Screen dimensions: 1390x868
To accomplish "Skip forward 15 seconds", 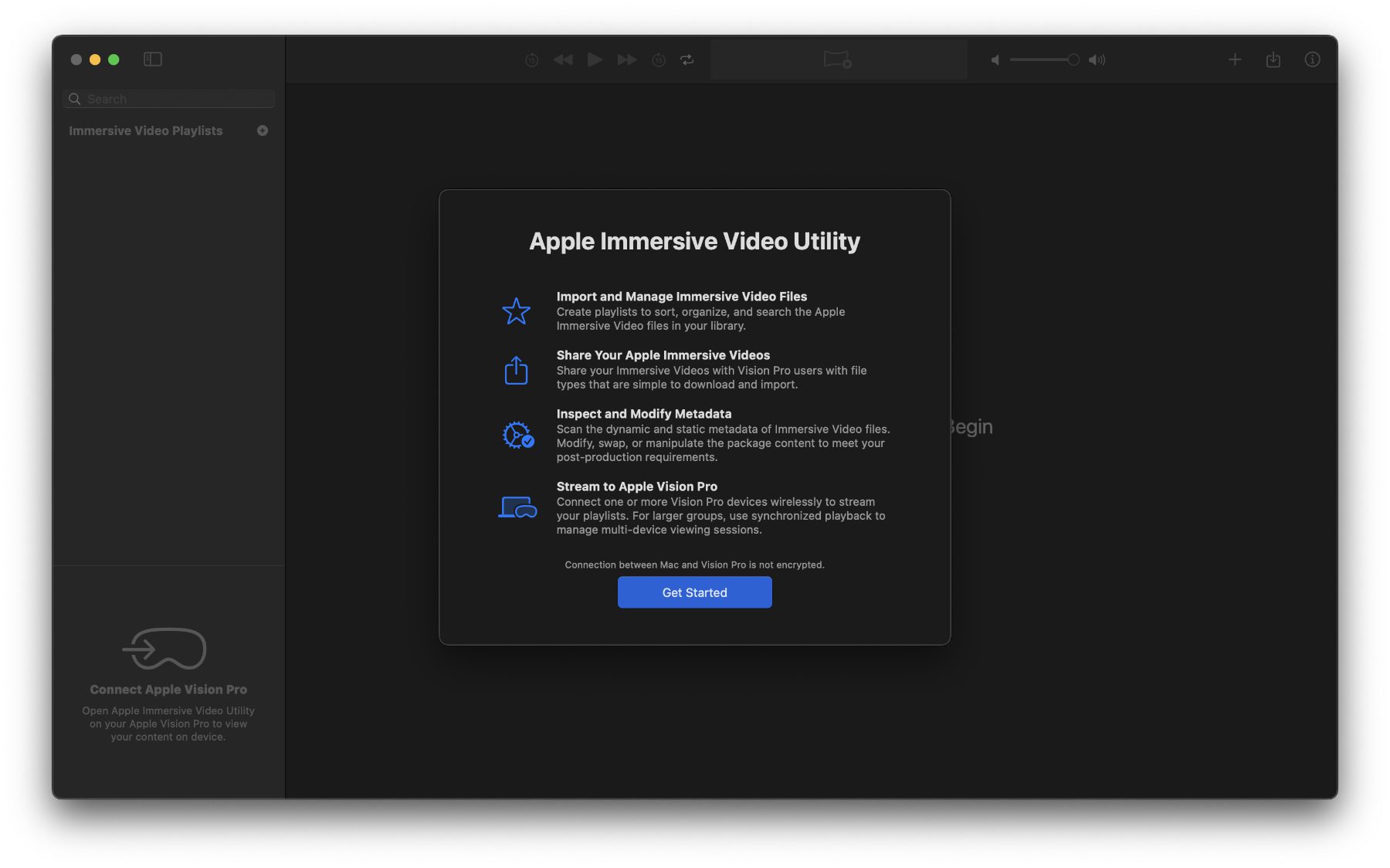I will click(x=659, y=59).
